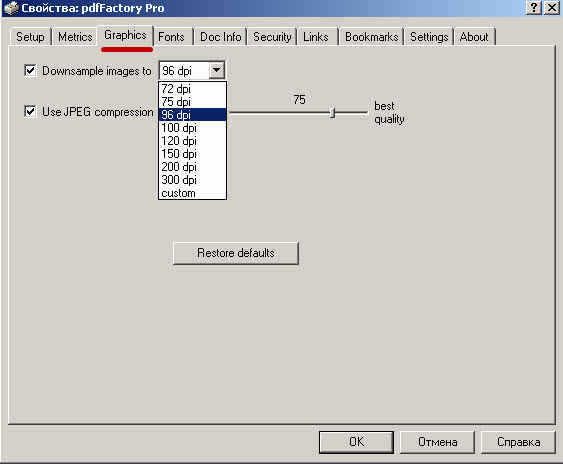Switch to the Settings tab
This screenshot has height=464, width=563.
point(429,37)
